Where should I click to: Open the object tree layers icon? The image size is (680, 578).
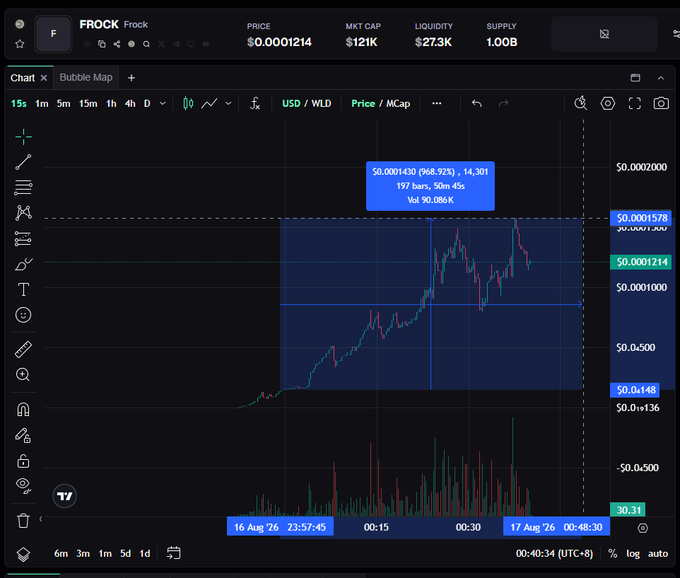[23, 554]
